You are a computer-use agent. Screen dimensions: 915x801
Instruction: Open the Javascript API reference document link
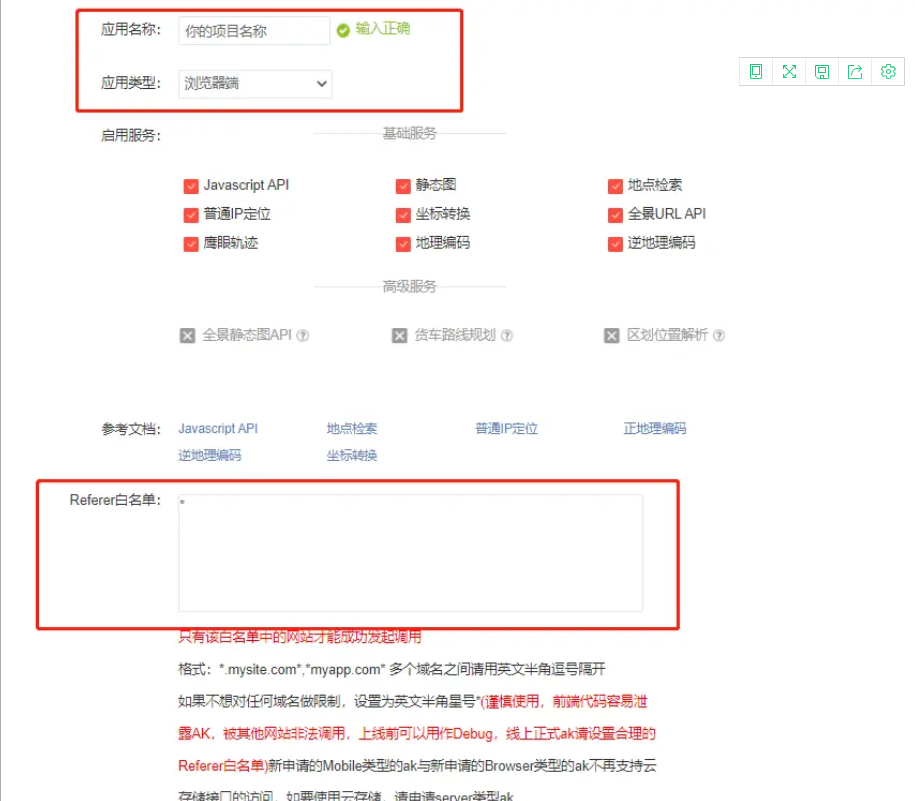pos(218,428)
